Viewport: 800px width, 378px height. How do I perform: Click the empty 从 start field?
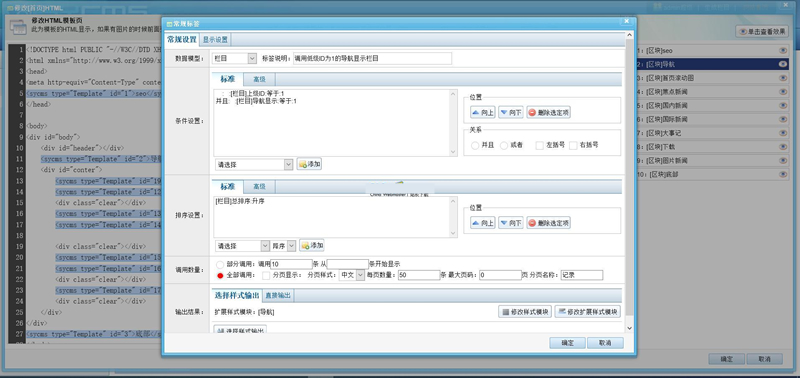pyautogui.click(x=347, y=264)
